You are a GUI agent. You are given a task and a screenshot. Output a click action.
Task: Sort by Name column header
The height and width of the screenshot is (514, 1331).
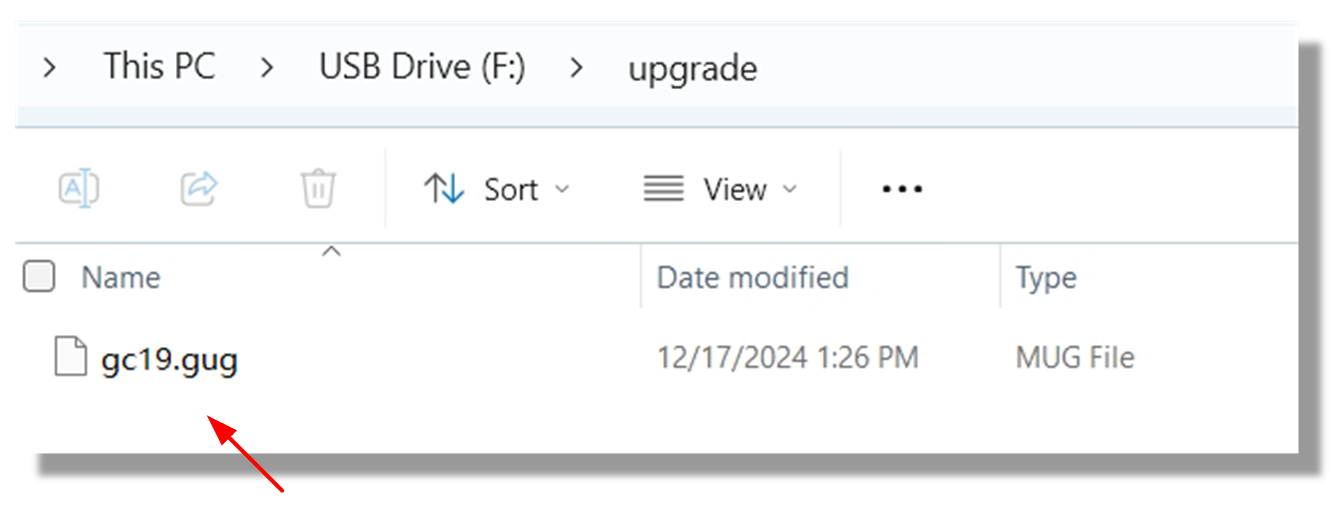pyautogui.click(x=121, y=277)
